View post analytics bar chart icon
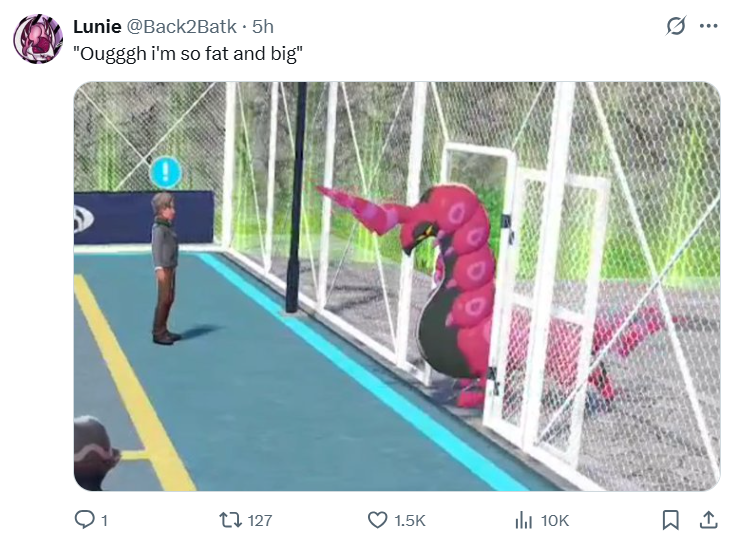Screen dimensions: 733x542 (x=524, y=520)
